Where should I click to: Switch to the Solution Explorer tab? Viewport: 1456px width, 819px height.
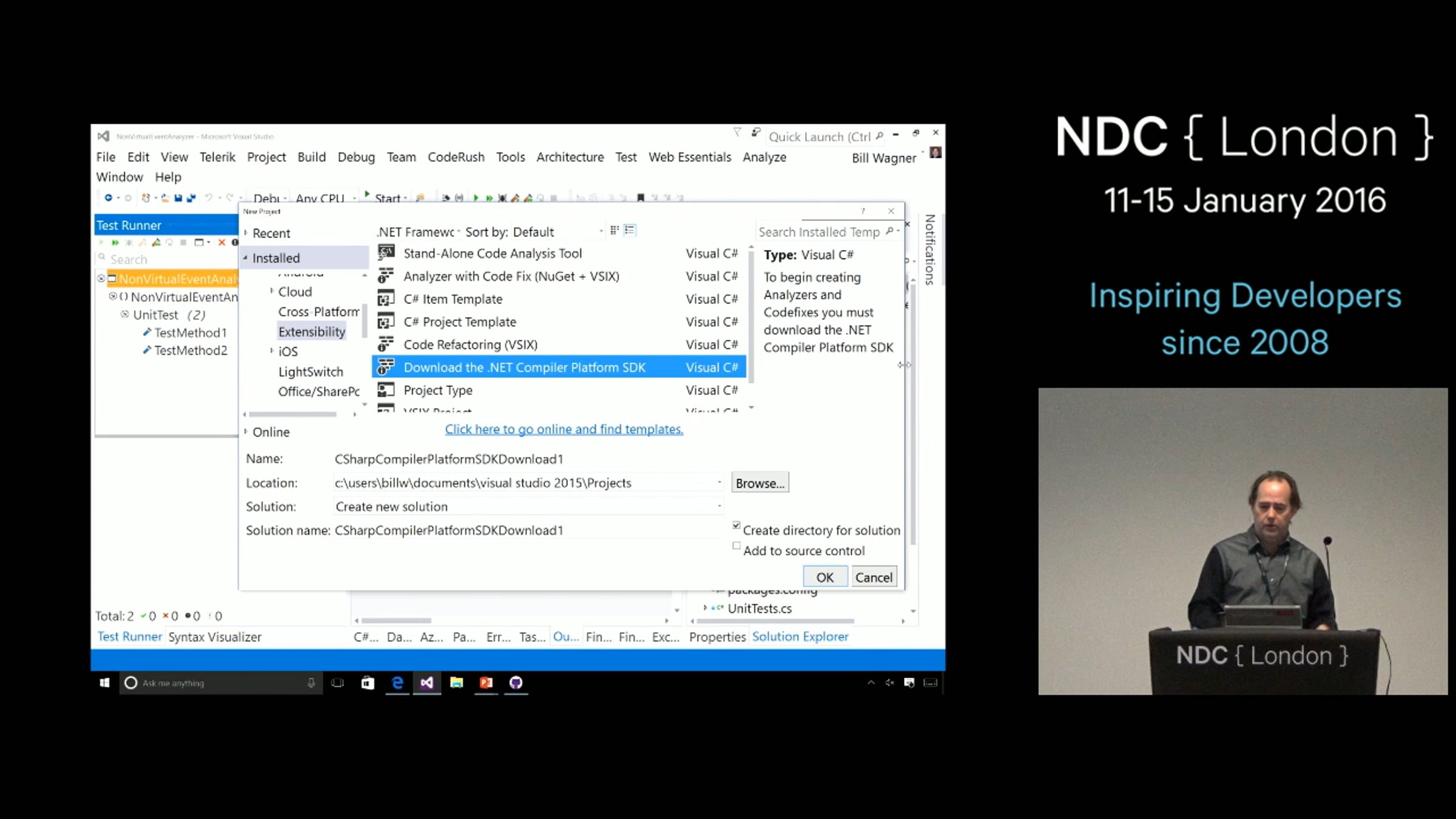pyautogui.click(x=800, y=636)
